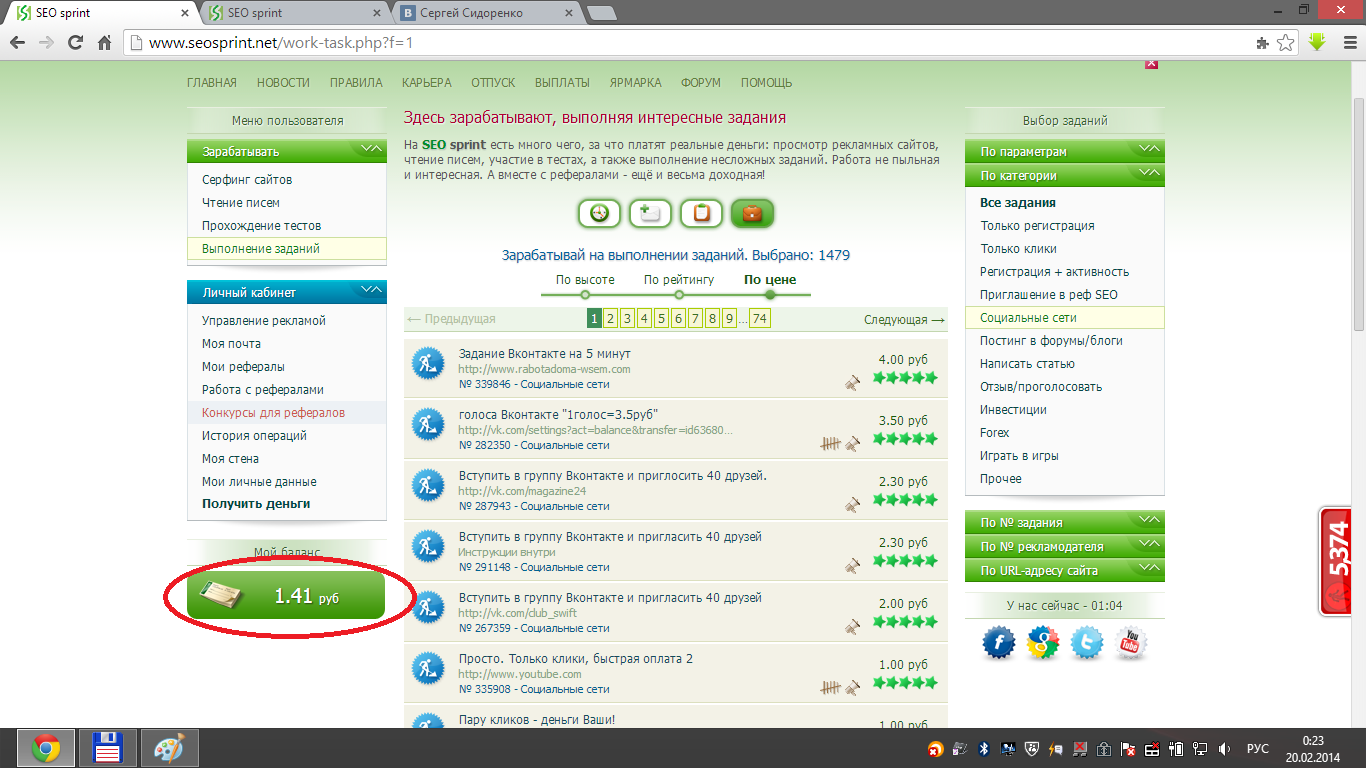Image resolution: width=1366 pixels, height=768 pixels.
Task: Switch to second SEO sprint browser tab
Action: click(x=296, y=13)
